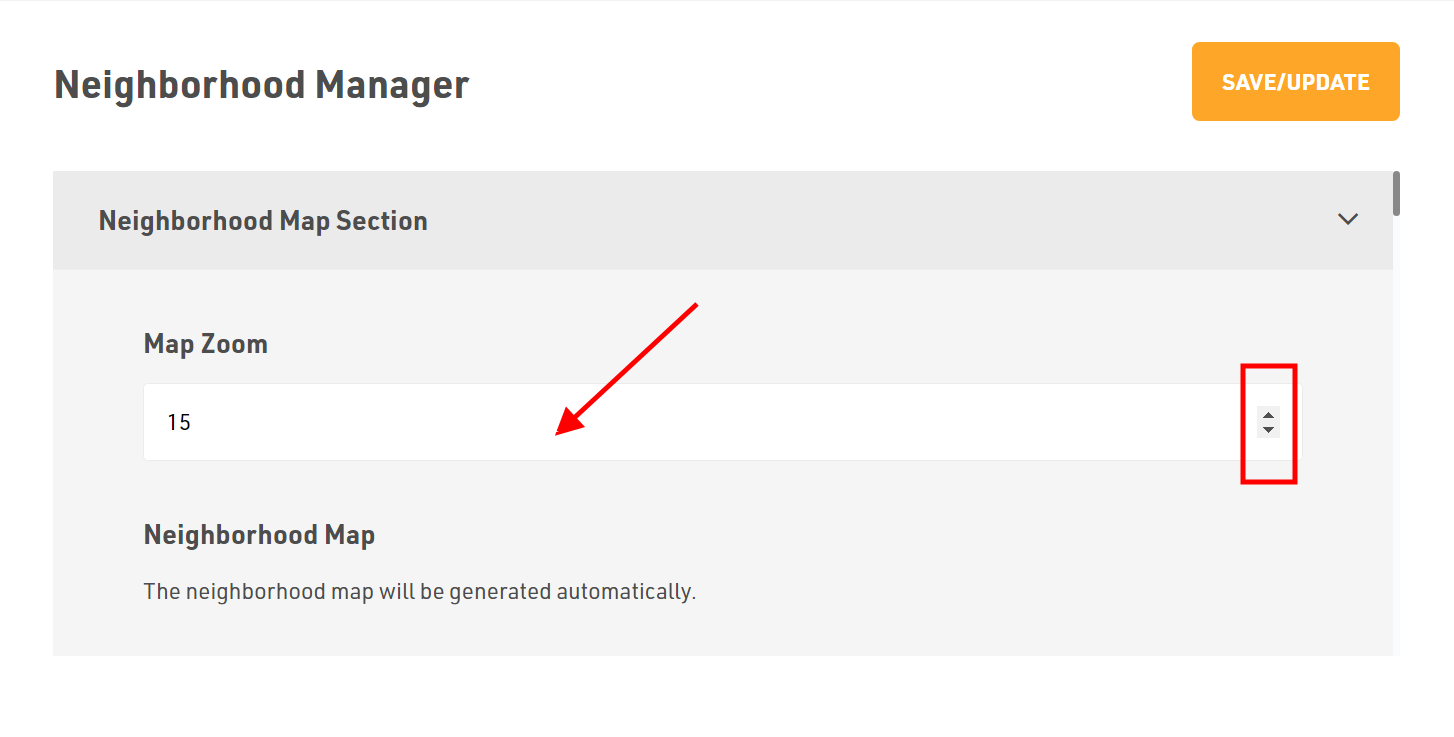Click the word Manager in the page title
Viewport: 1454px width, 737px height.
pyautogui.click(x=392, y=85)
